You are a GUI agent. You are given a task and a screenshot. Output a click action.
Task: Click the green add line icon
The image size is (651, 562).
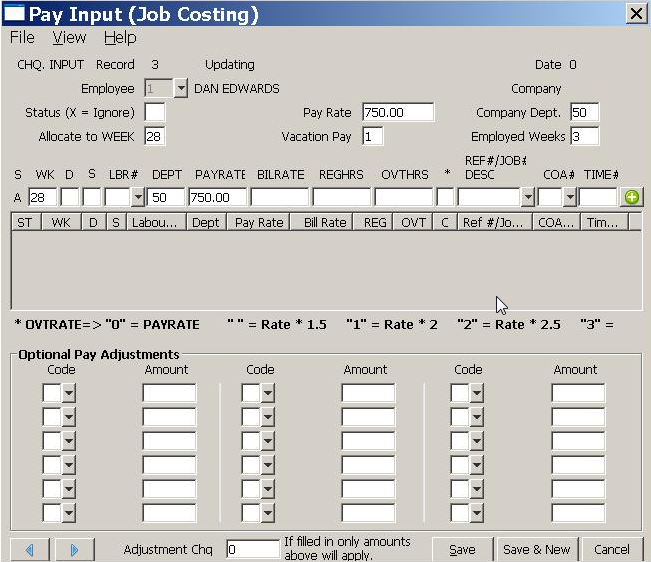coord(631,197)
